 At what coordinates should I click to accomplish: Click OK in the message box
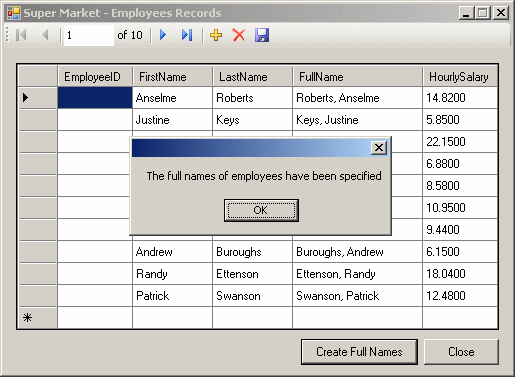pyautogui.click(x=261, y=210)
